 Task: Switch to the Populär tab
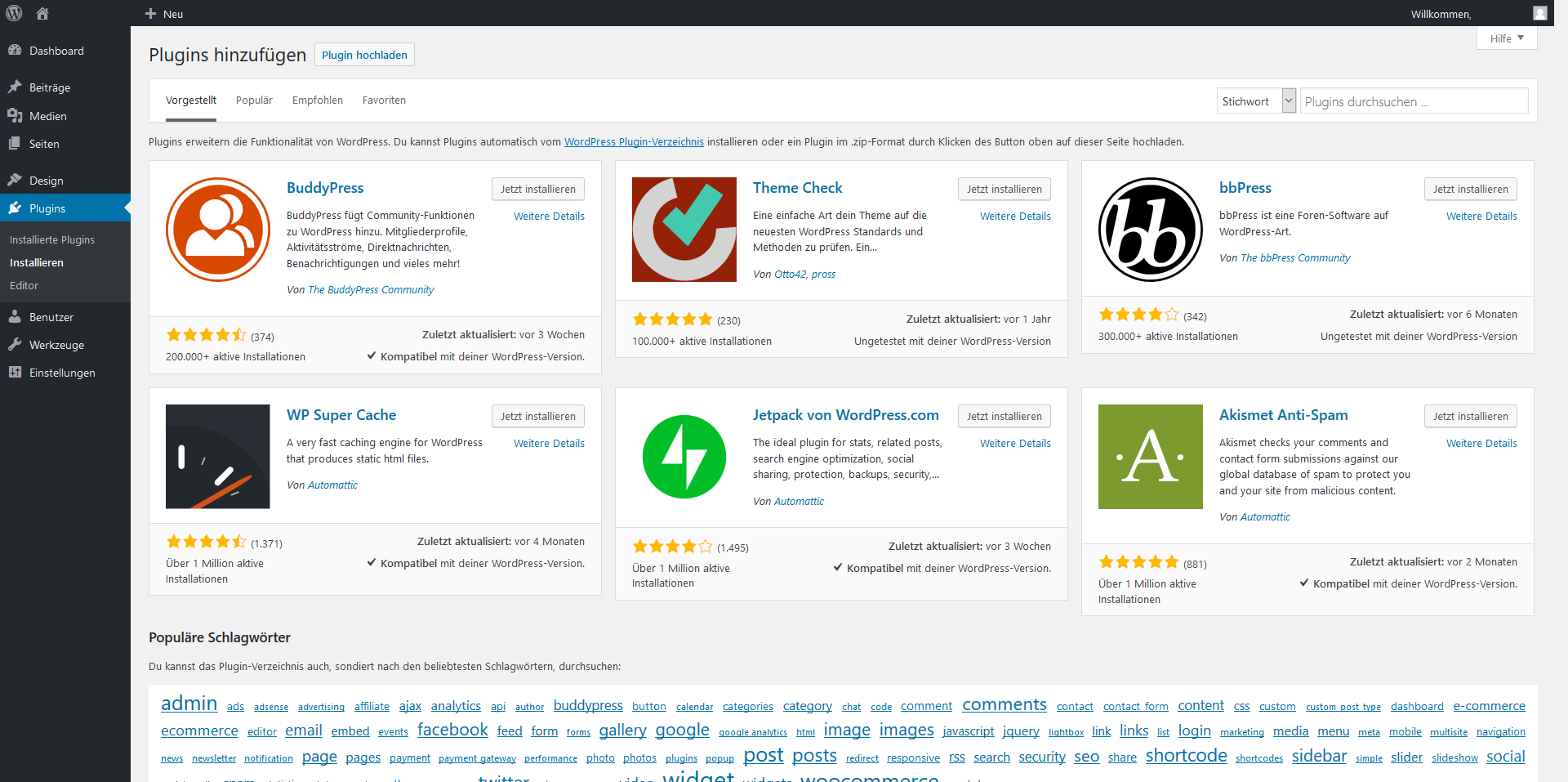pos(254,100)
